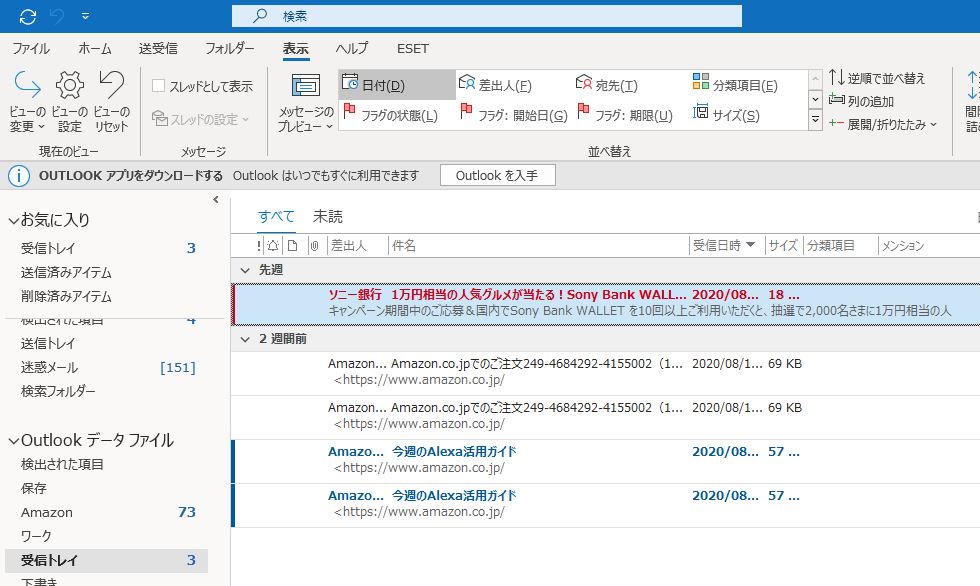Switch to the ホーム ribbon tab
The height and width of the screenshot is (586, 980).
[95, 49]
